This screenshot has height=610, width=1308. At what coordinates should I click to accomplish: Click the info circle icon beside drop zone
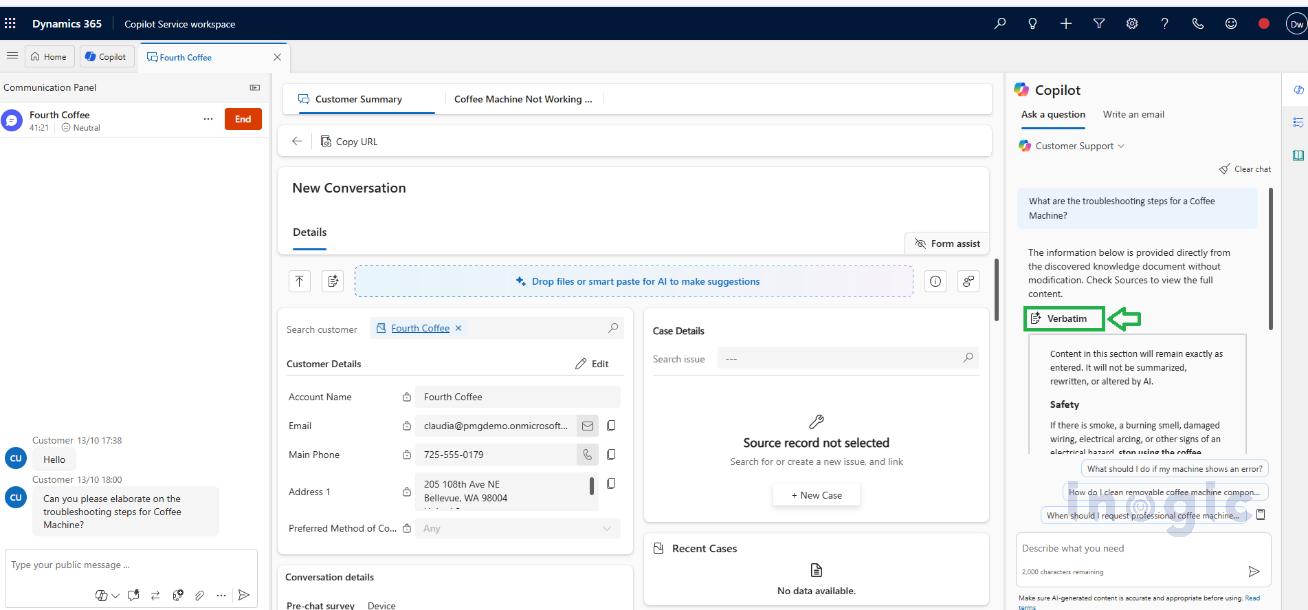coord(935,281)
